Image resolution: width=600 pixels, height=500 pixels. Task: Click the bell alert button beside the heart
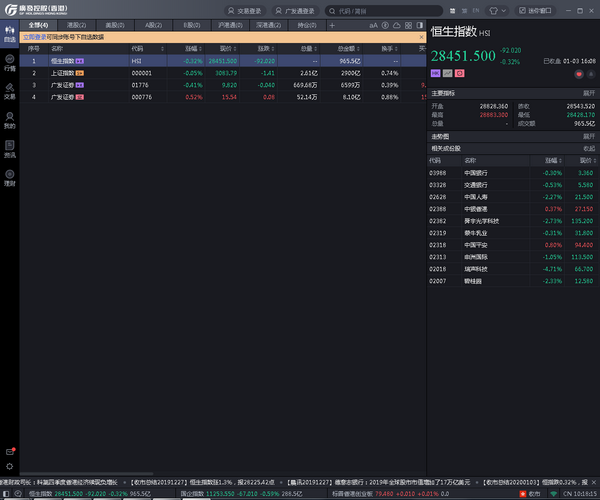pos(591,74)
